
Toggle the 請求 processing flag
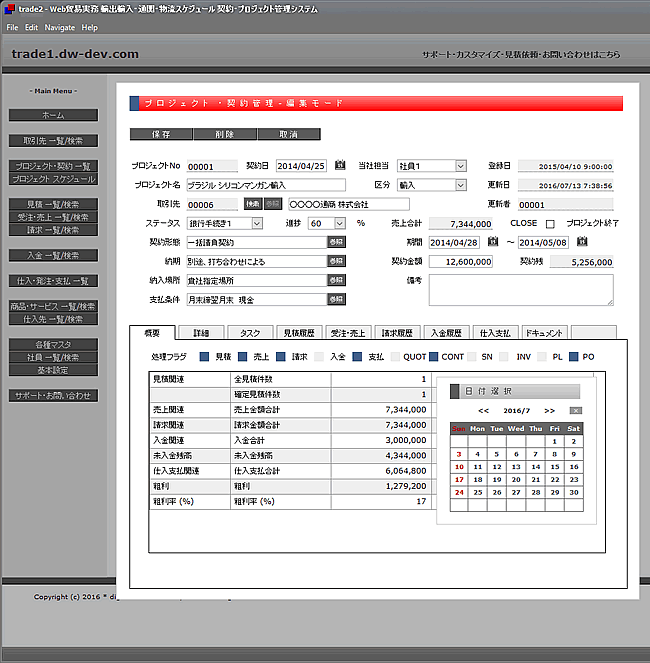(280, 356)
